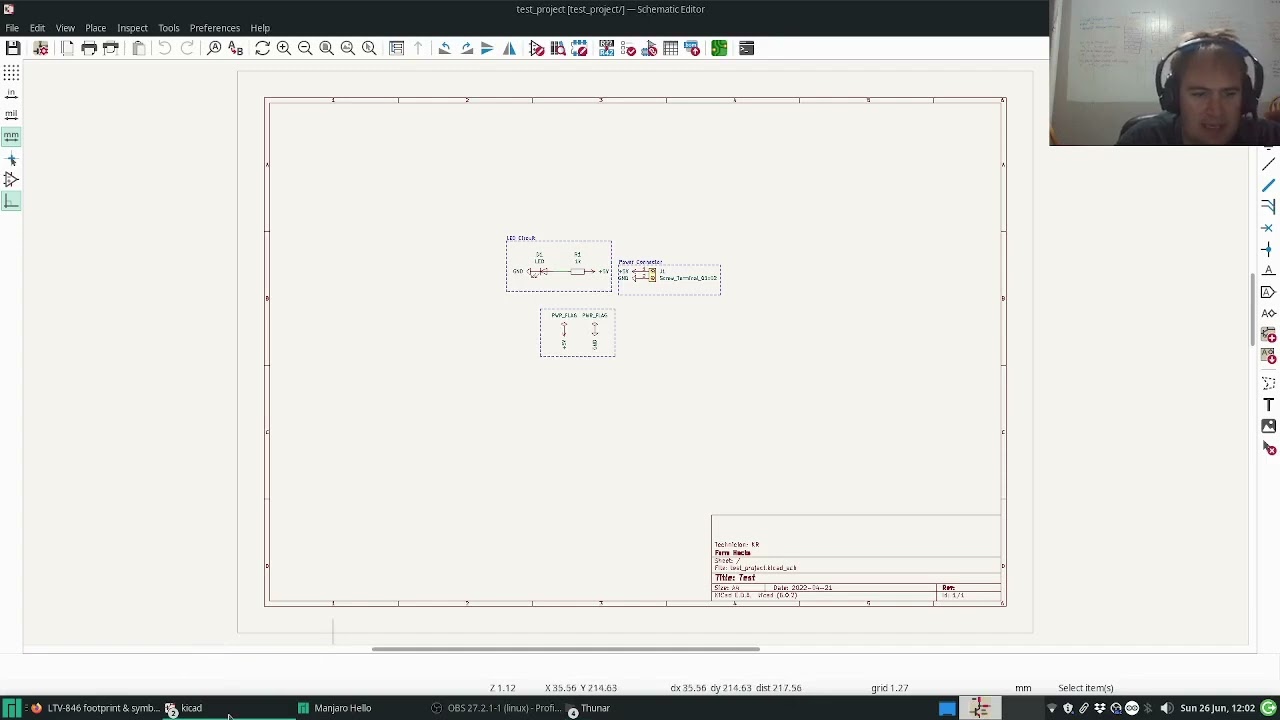This screenshot has height=720, width=1280.
Task: Select the Delete tool
Action: (x=1268, y=448)
